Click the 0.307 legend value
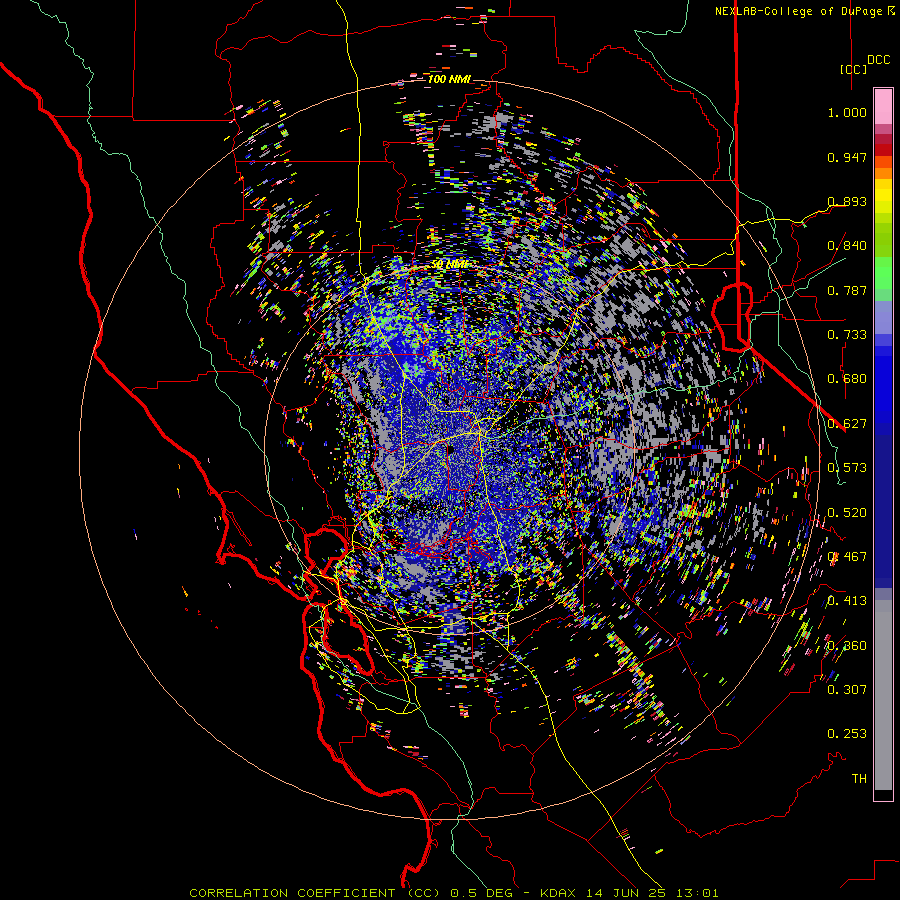Screen dimensions: 900x900 click(x=847, y=690)
